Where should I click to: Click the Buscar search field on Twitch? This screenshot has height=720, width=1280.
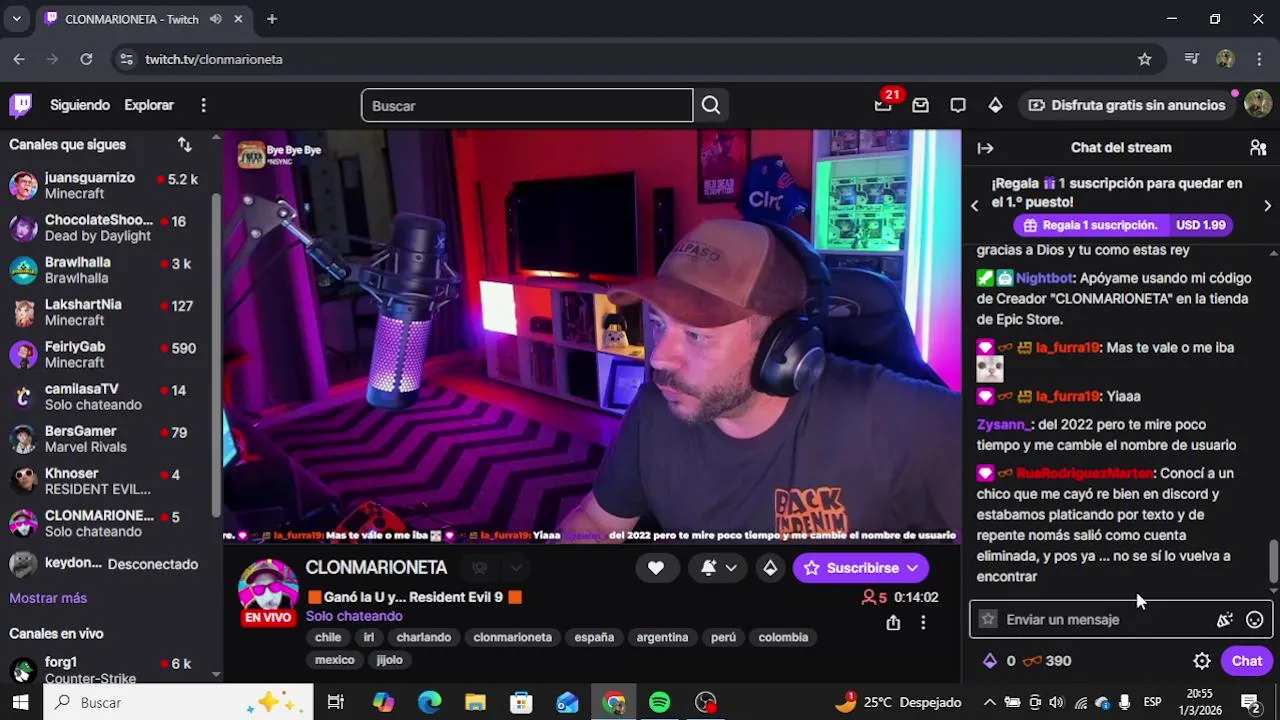[x=527, y=105]
